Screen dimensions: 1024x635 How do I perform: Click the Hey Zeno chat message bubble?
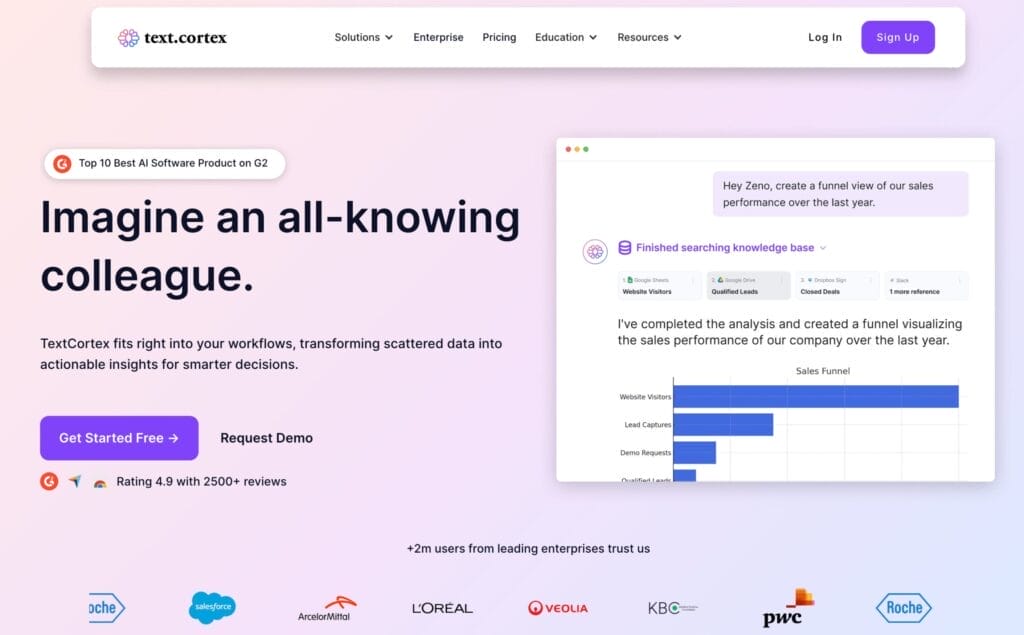[840, 194]
